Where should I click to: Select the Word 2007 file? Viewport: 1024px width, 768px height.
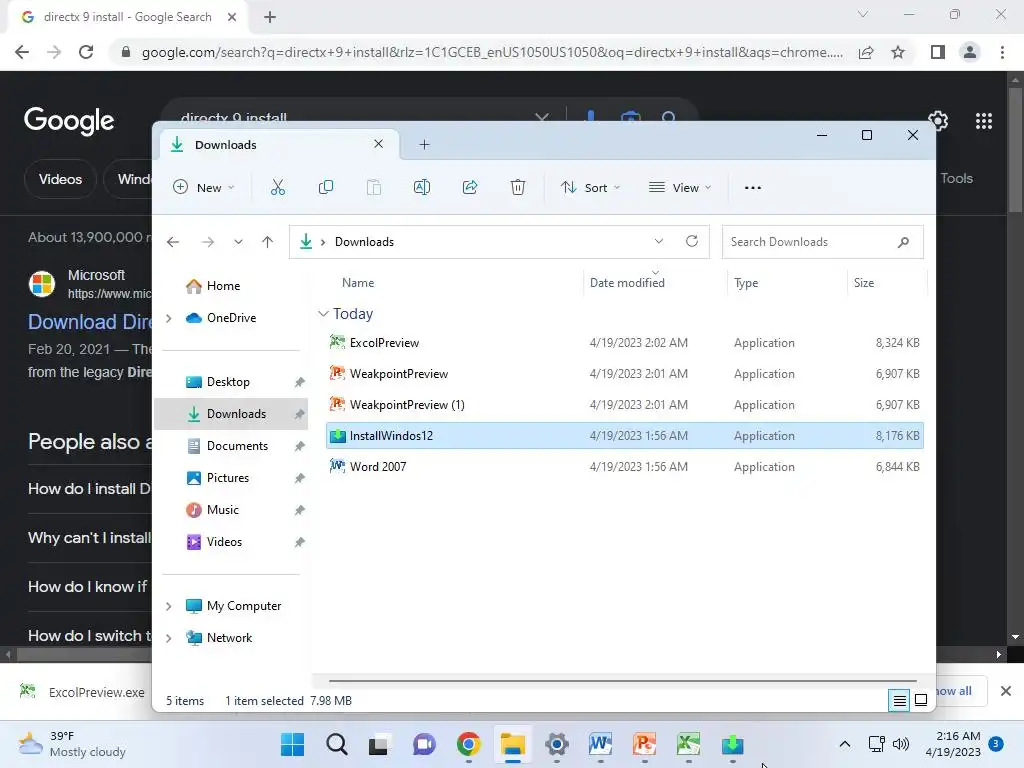[x=624, y=467]
